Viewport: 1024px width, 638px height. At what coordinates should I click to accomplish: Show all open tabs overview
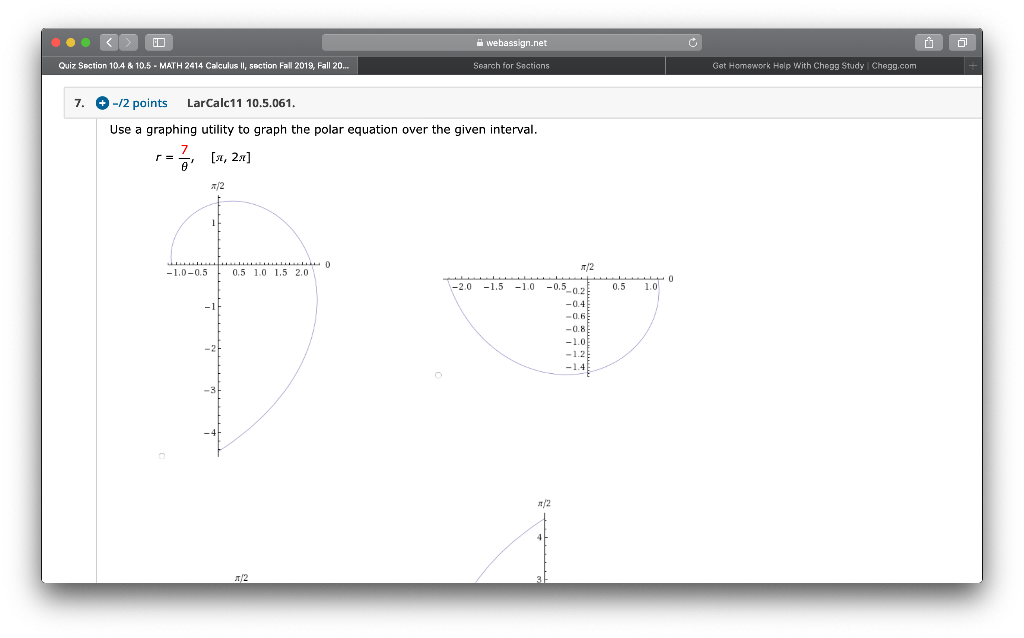[x=962, y=41]
